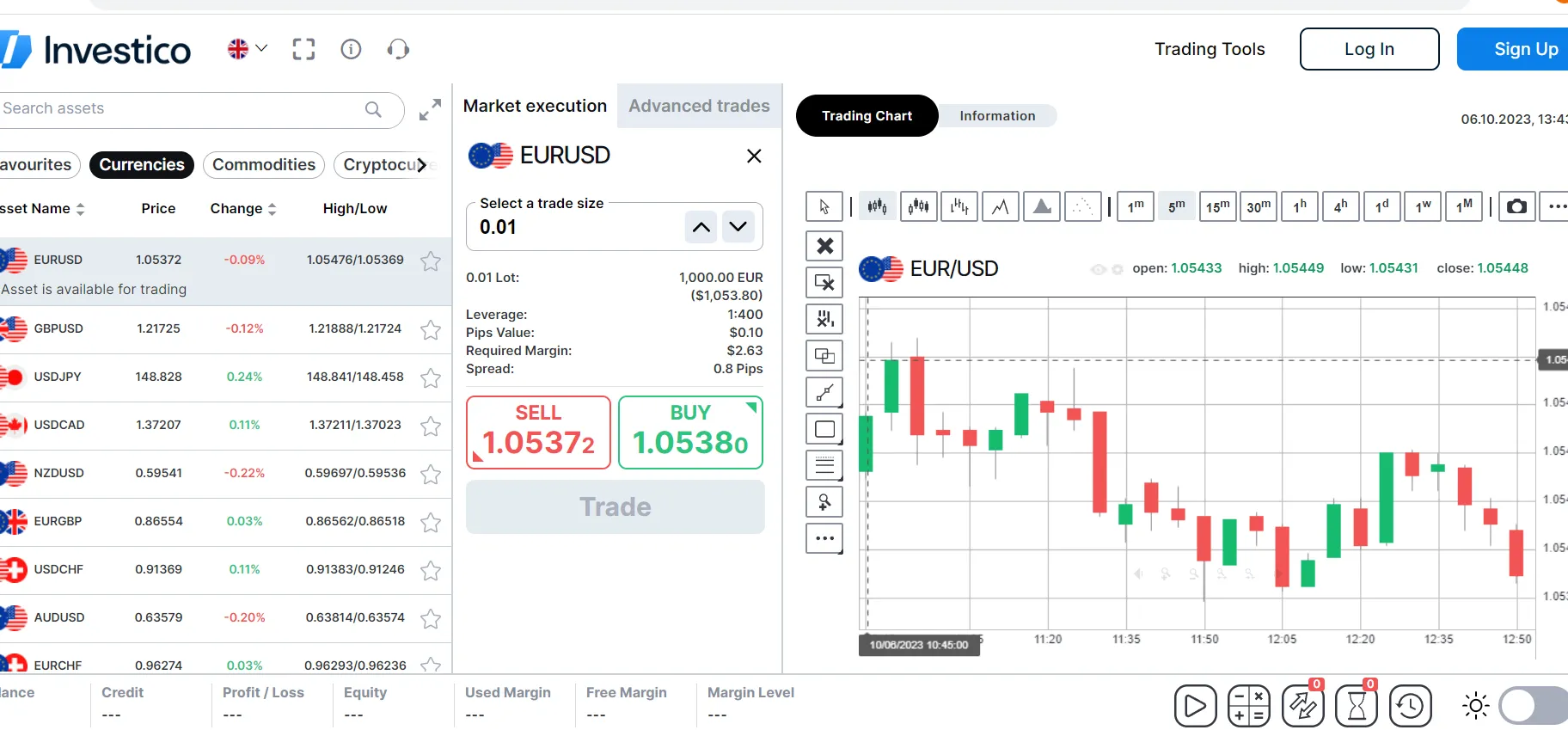This screenshot has height=730, width=1568.
Task: Open the play tutorial icon in bottom bar
Action: [x=1196, y=706]
